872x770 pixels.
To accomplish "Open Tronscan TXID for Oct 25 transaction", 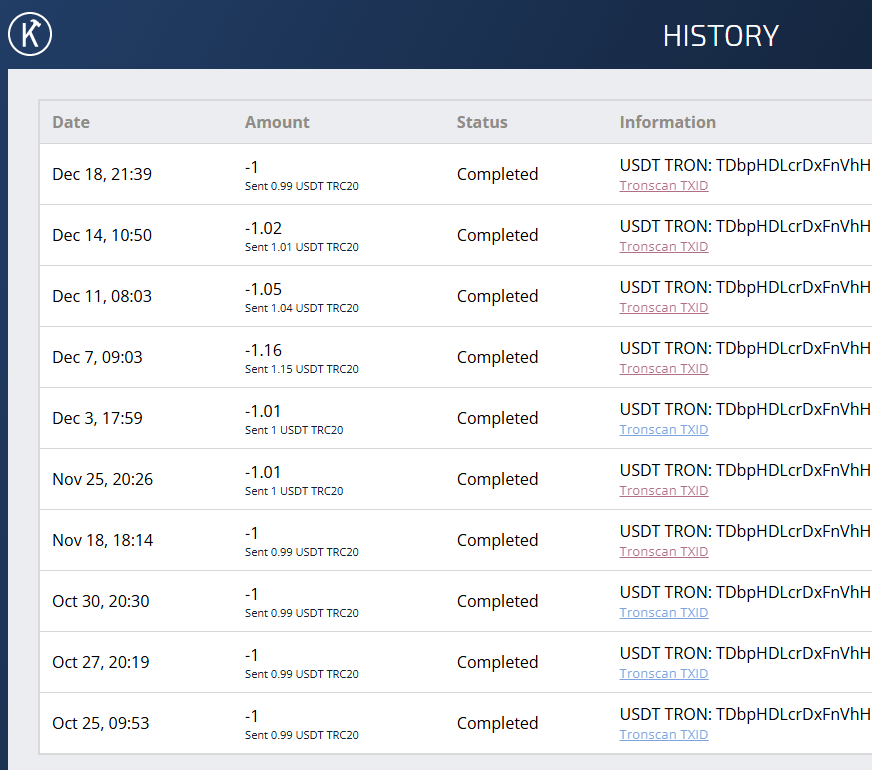I will pos(663,734).
